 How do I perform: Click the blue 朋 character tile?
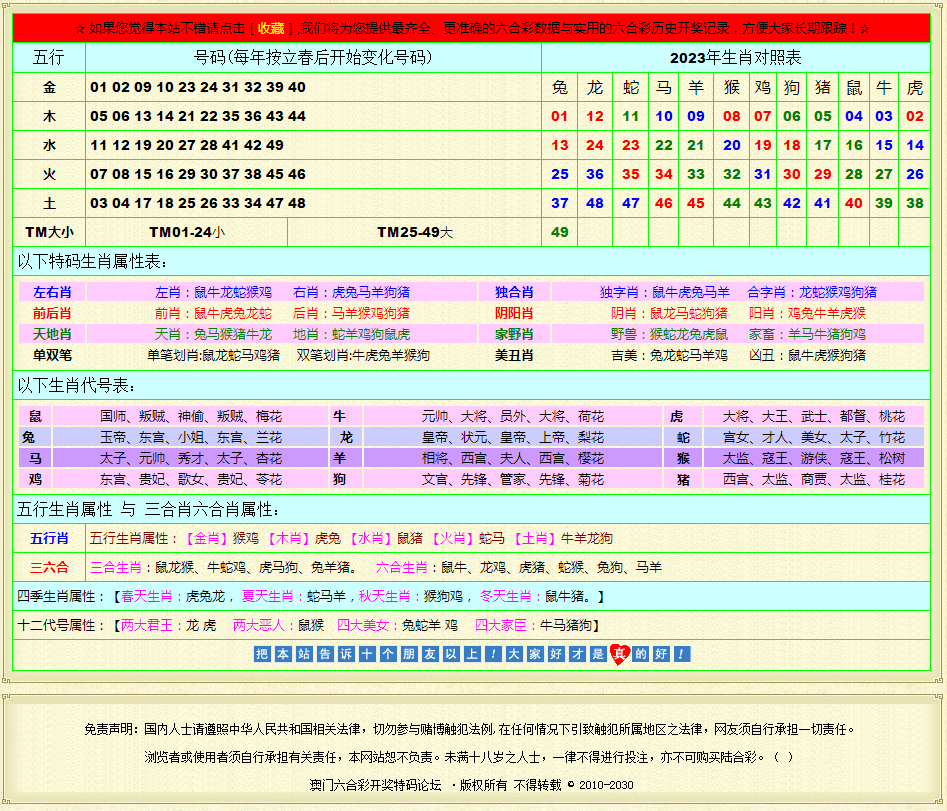409,654
